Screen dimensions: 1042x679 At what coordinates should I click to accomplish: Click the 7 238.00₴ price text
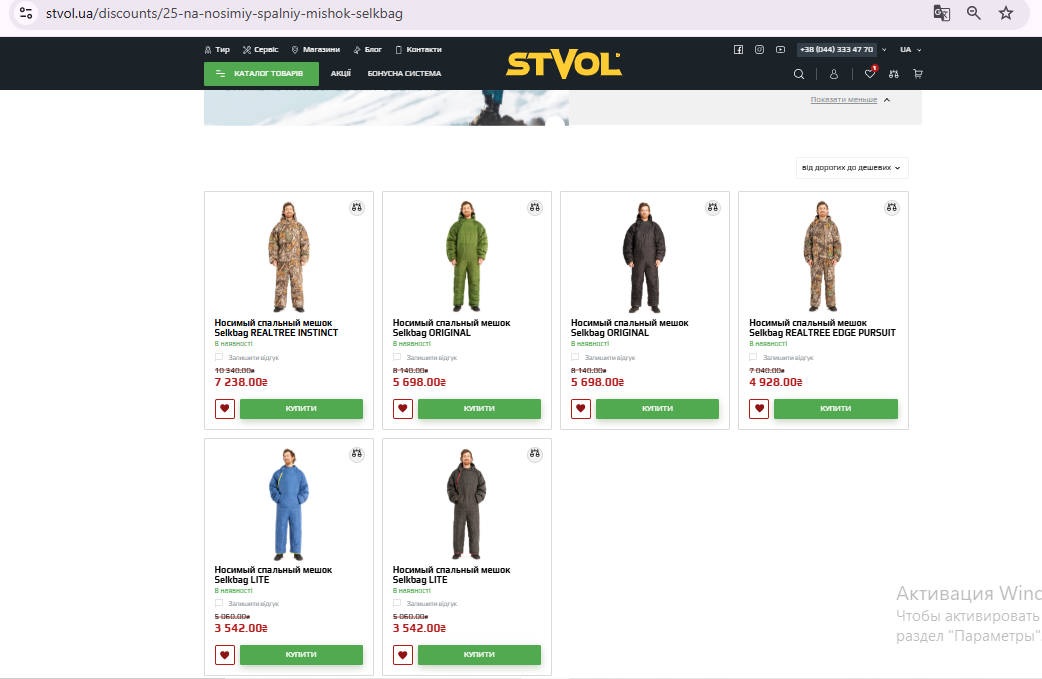(x=241, y=382)
